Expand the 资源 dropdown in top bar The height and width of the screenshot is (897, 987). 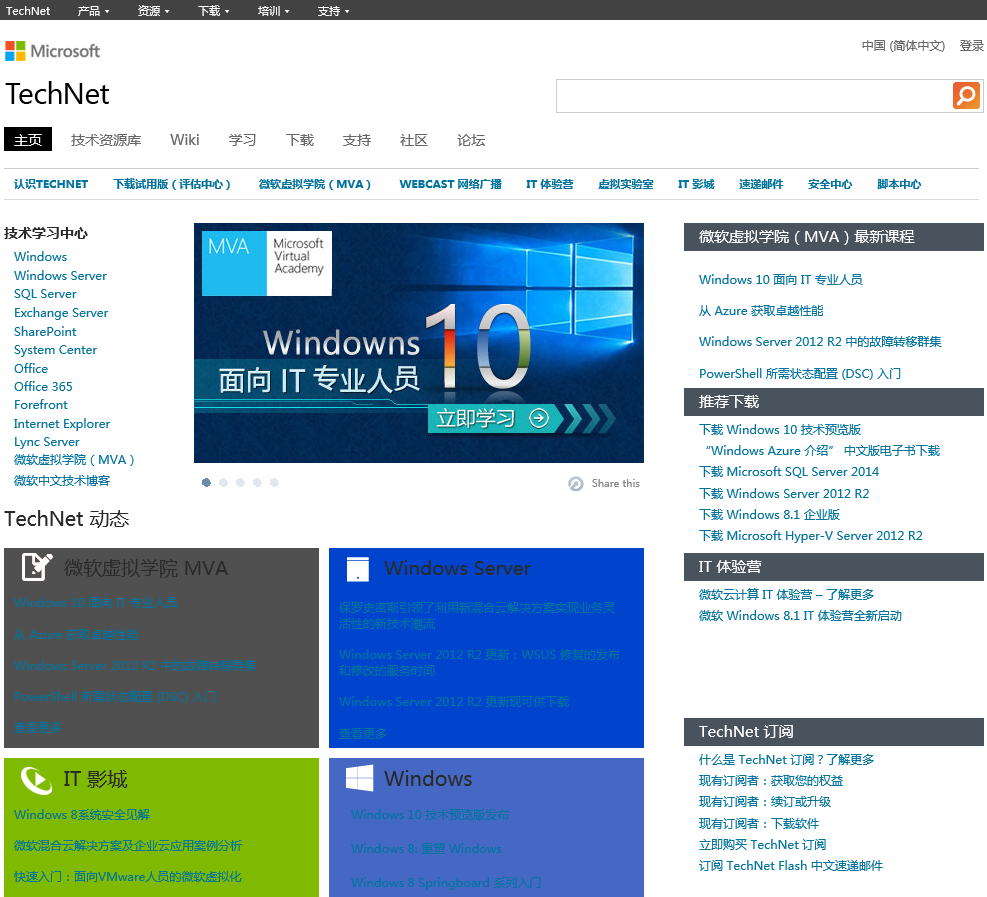154,11
